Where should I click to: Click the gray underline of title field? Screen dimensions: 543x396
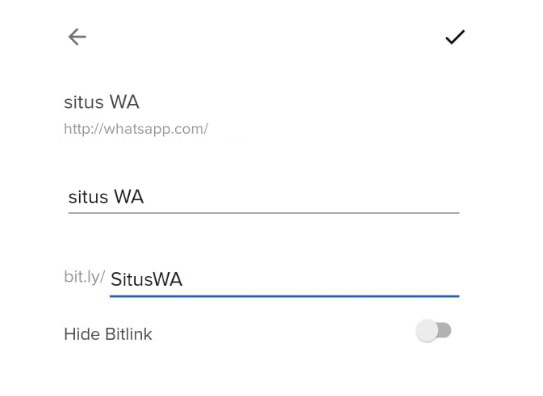tap(264, 213)
